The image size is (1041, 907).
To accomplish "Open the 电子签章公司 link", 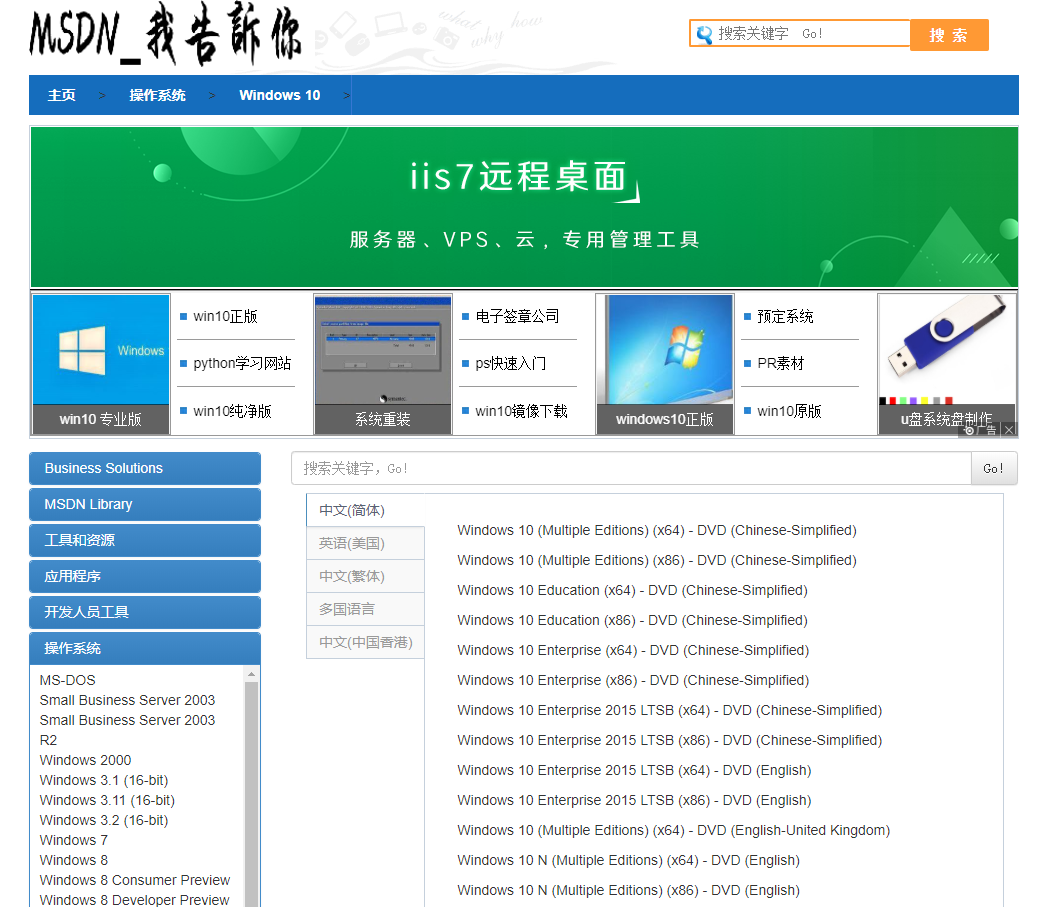I will click(x=517, y=316).
